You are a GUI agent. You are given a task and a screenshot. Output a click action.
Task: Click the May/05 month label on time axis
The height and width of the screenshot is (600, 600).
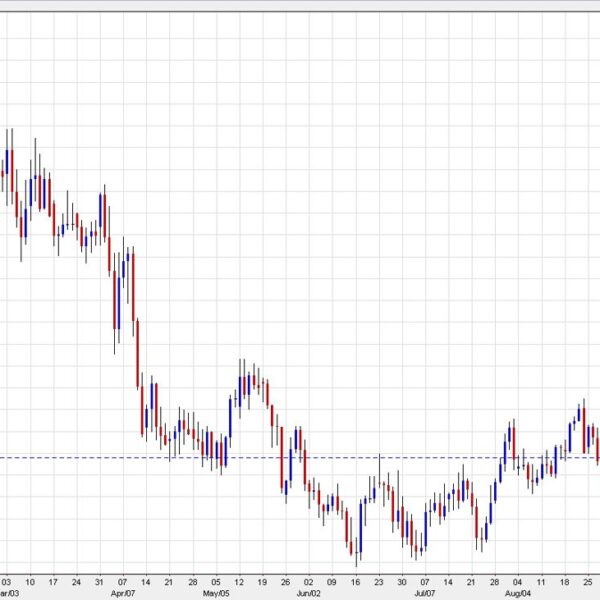216,592
